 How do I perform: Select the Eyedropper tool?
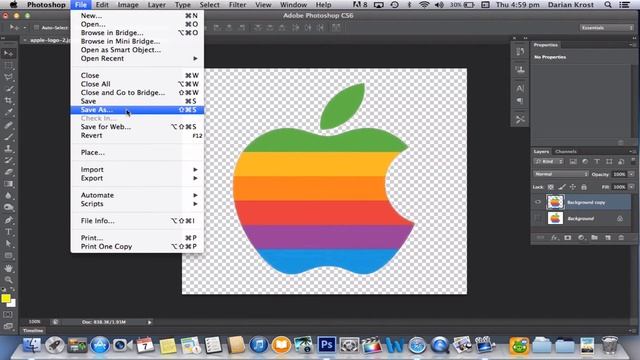8,112
